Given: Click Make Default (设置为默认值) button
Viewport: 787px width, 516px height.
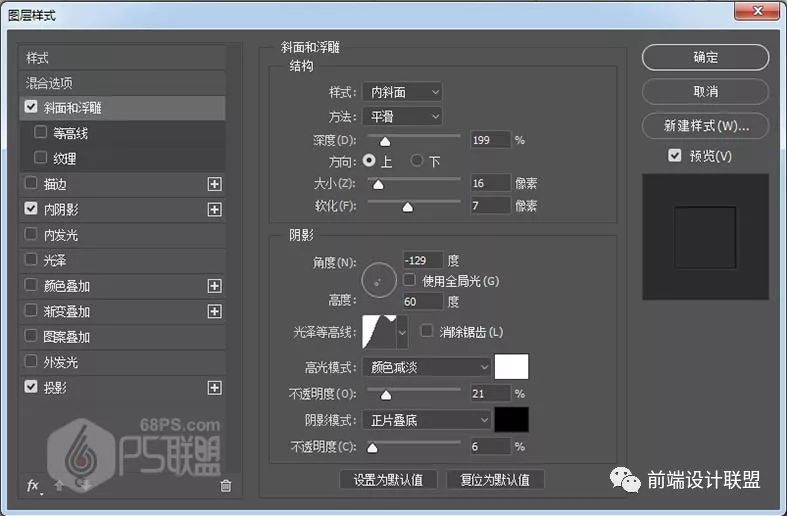Looking at the screenshot, I should point(388,480).
